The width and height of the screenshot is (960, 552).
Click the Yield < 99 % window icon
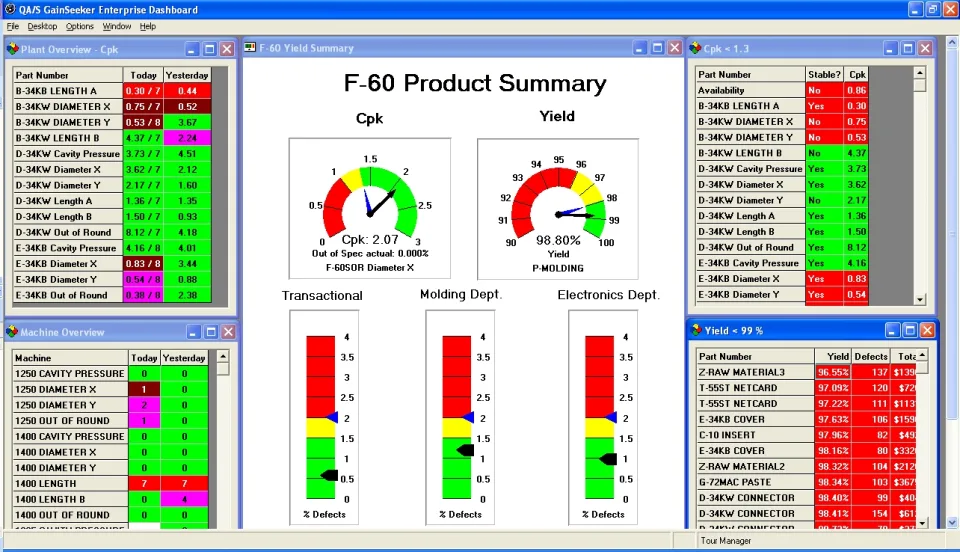696,330
